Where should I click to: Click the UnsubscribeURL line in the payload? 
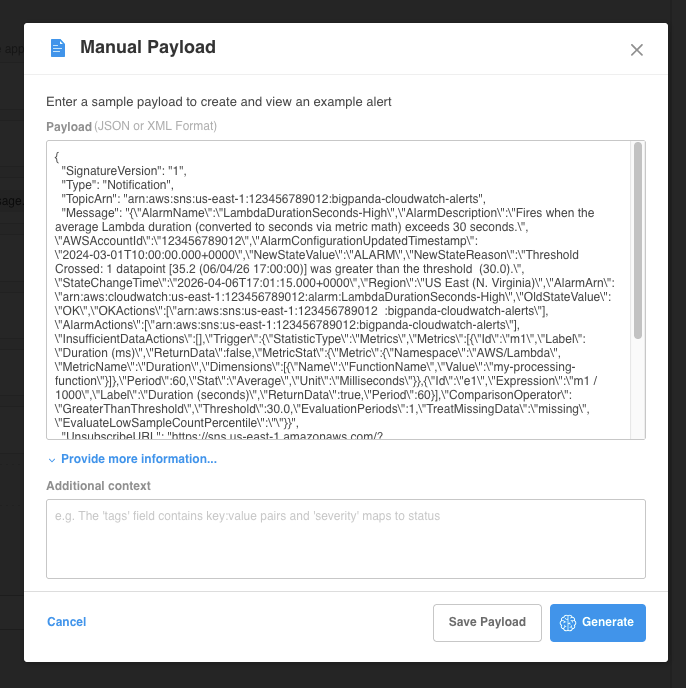pos(222,436)
